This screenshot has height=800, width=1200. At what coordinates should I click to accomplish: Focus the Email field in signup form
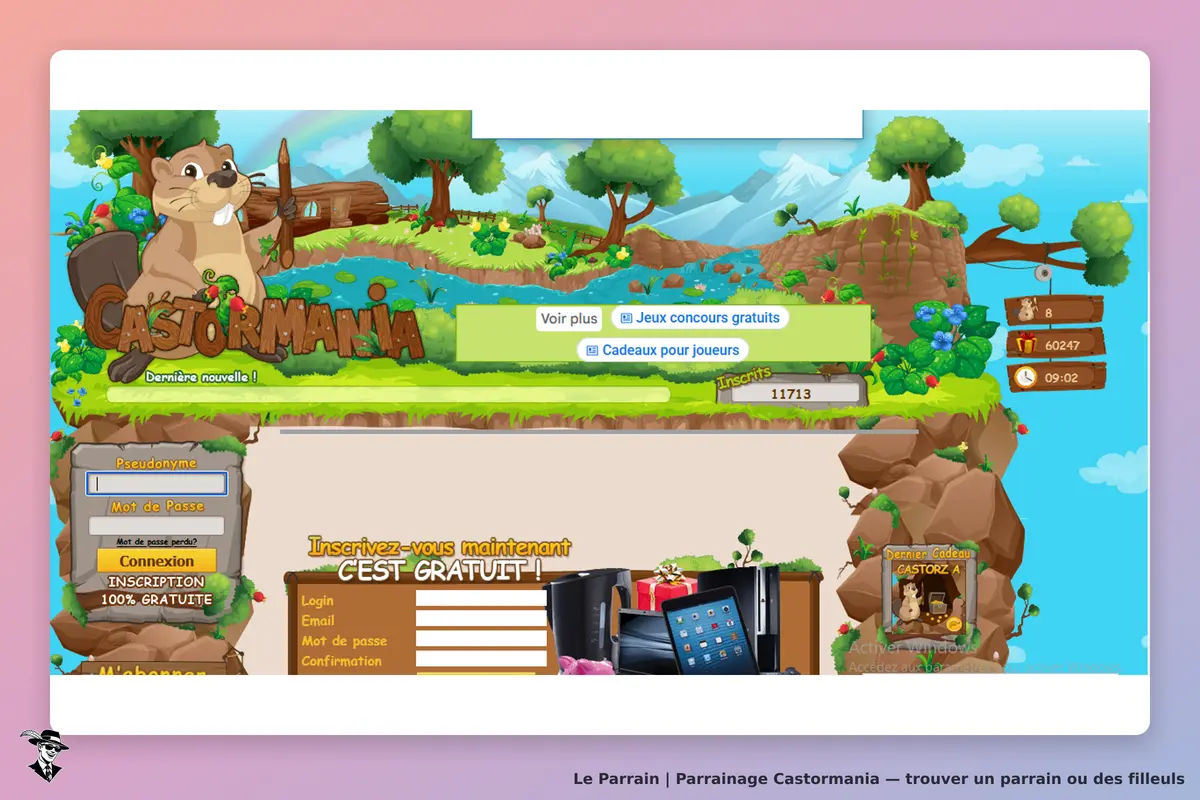tap(481, 620)
